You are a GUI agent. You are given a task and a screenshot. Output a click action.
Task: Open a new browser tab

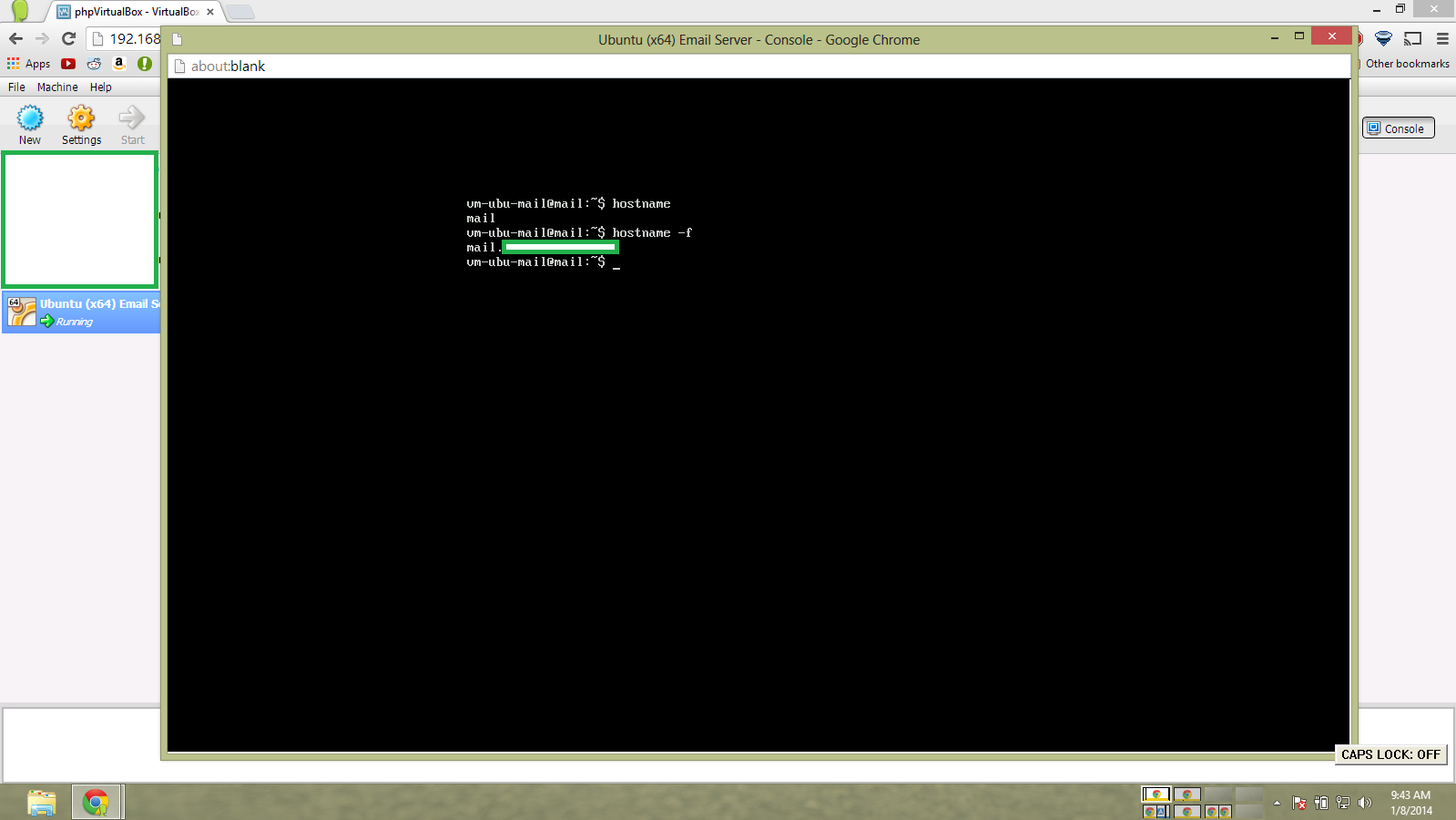239,12
